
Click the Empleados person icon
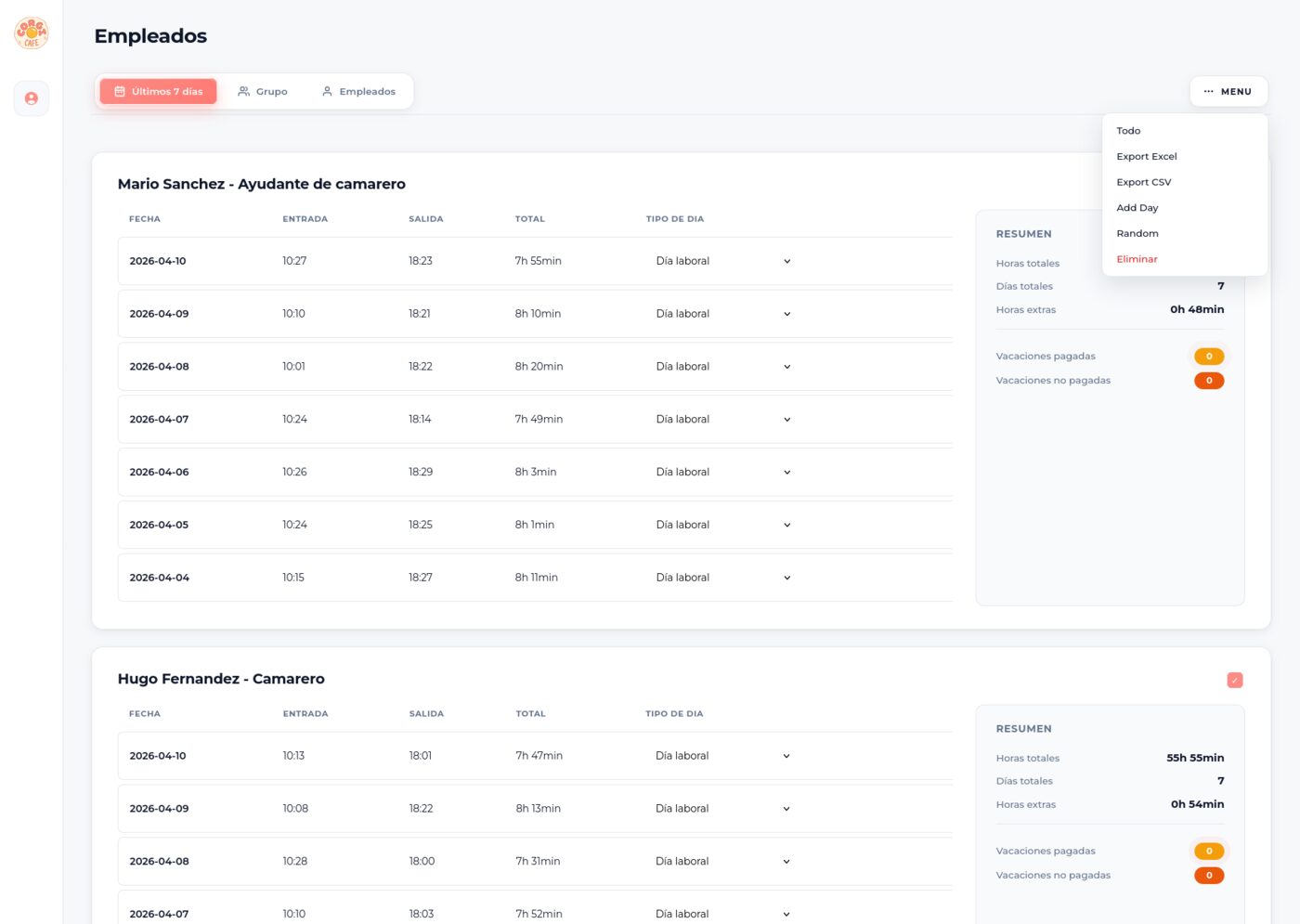tap(327, 92)
